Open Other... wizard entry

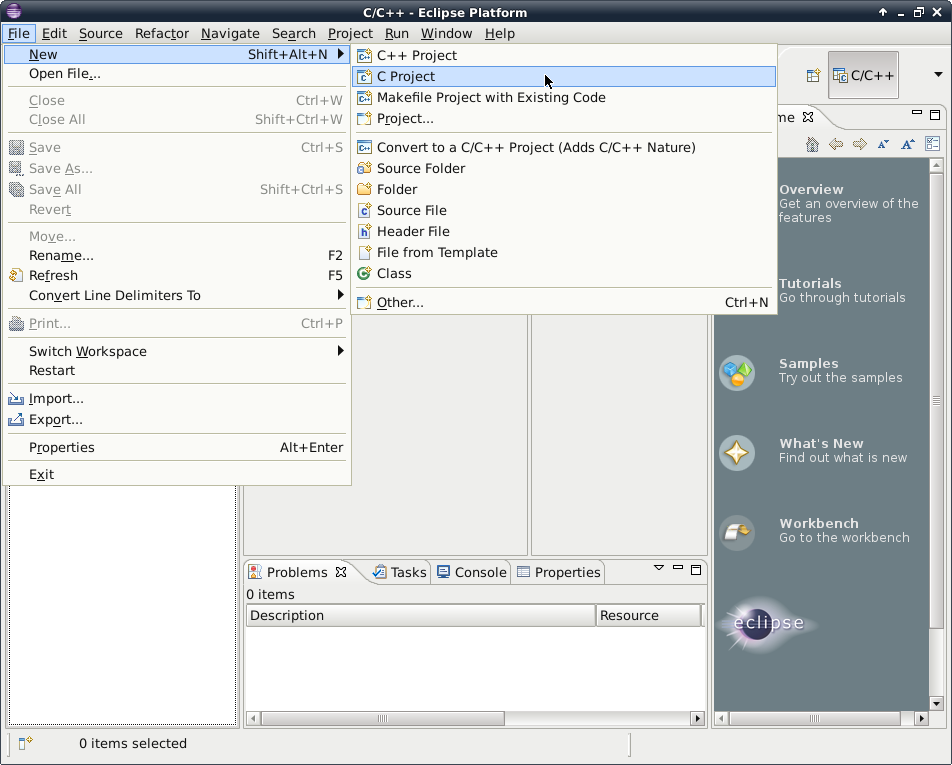pos(563,302)
